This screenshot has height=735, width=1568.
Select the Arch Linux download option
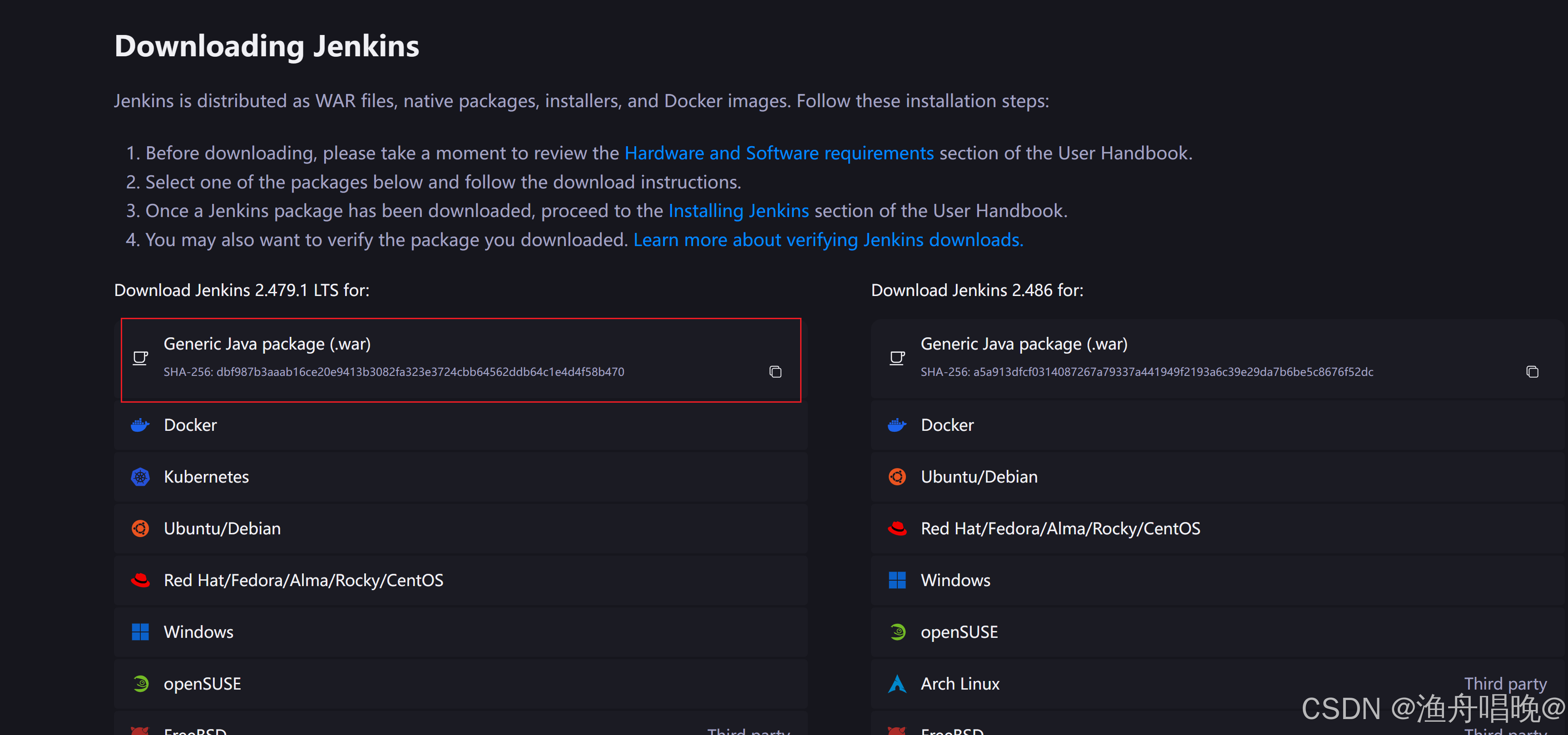(x=1217, y=683)
